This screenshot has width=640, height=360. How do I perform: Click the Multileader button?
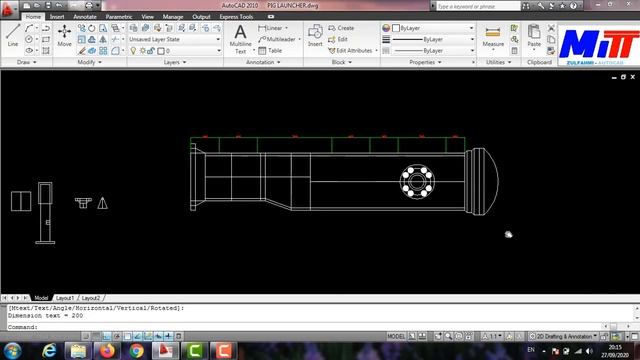click(277, 40)
